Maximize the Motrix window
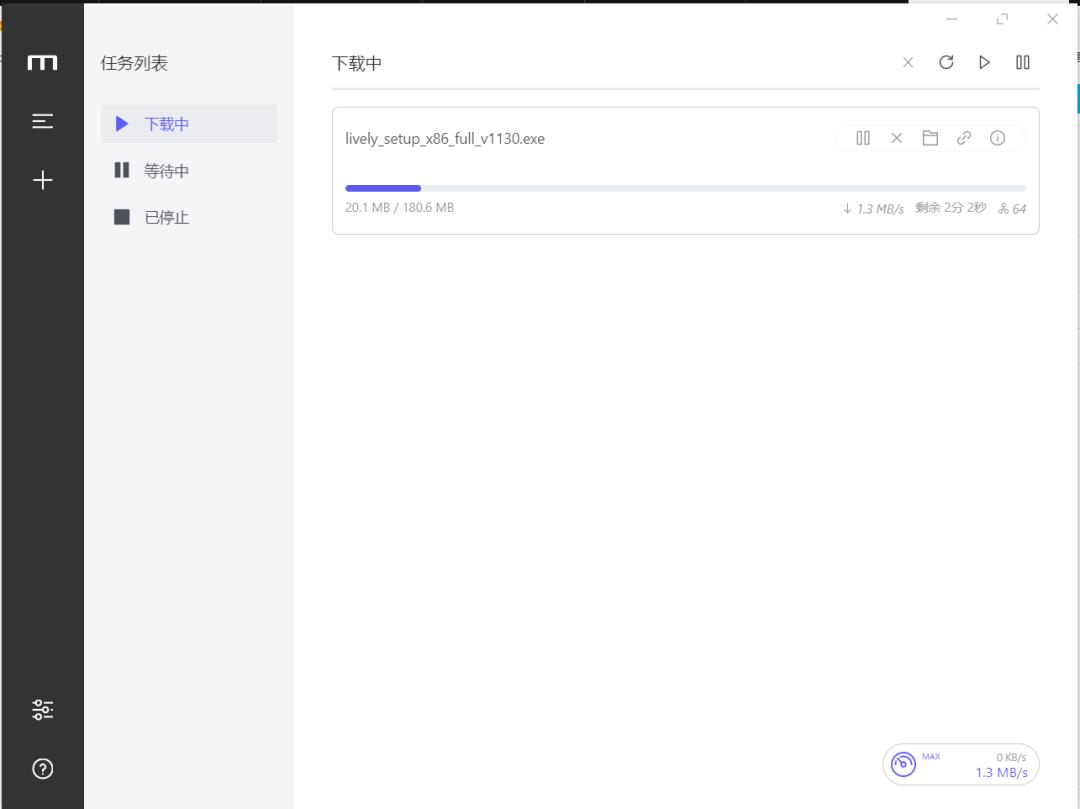This screenshot has height=809, width=1080. 1002,19
